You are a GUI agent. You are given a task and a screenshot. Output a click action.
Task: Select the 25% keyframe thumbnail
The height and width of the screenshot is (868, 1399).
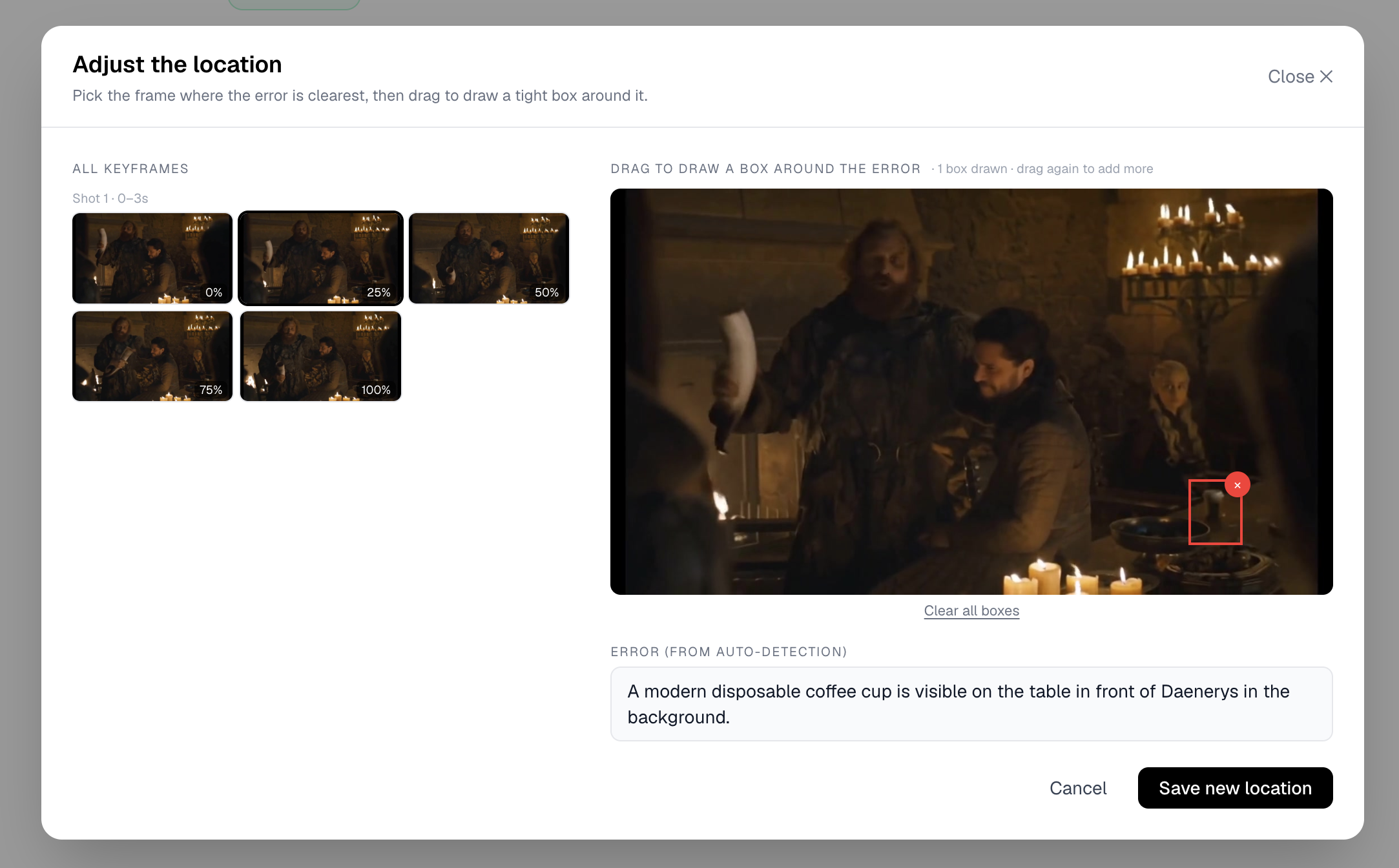[x=320, y=258]
